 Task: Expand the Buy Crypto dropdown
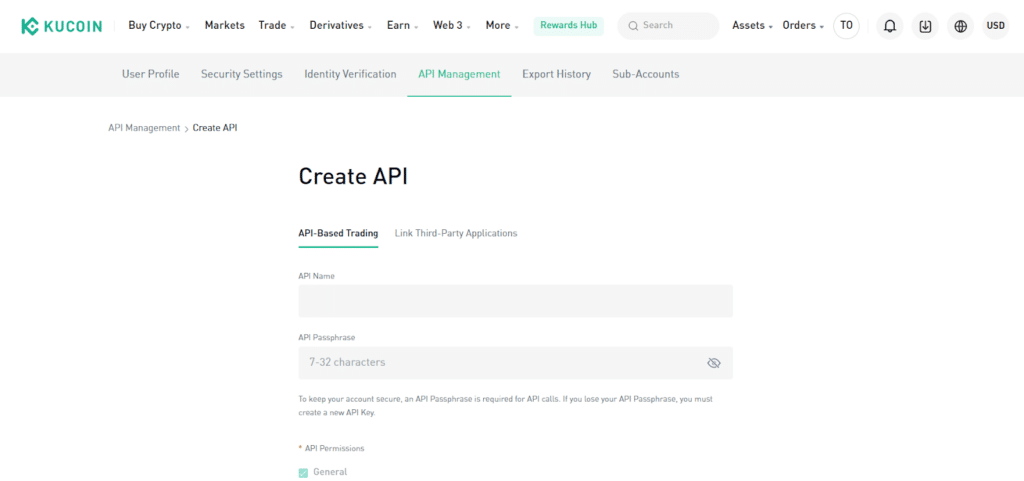coord(159,25)
